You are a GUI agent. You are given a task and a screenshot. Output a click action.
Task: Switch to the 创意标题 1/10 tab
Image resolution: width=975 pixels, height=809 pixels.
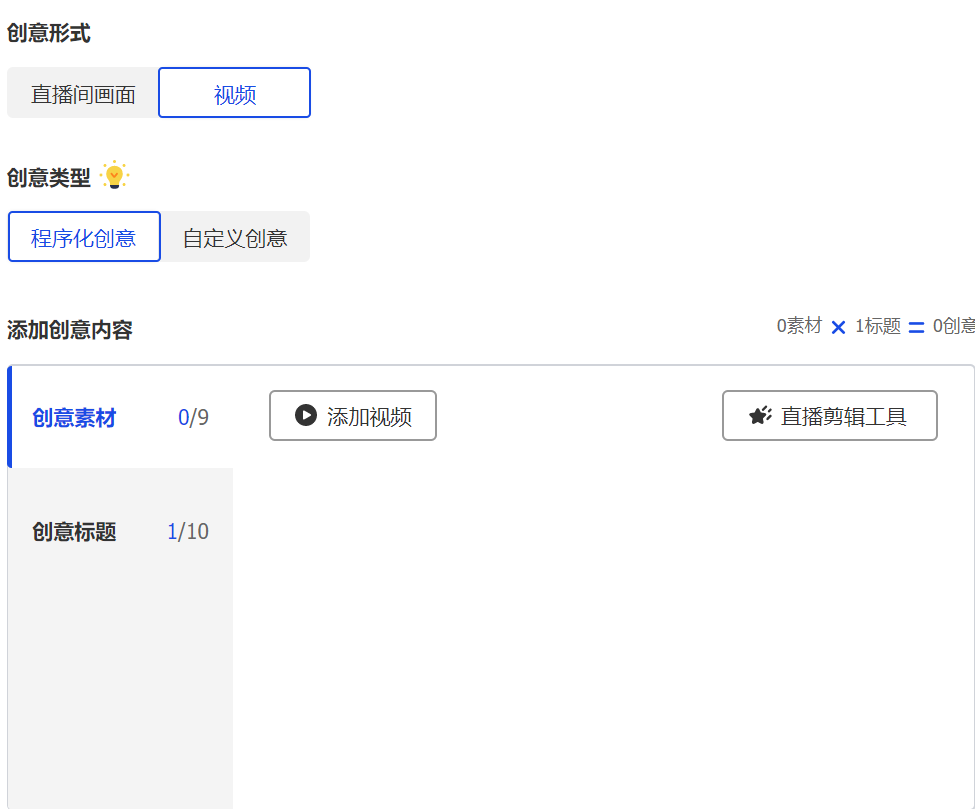pyautogui.click(x=121, y=531)
